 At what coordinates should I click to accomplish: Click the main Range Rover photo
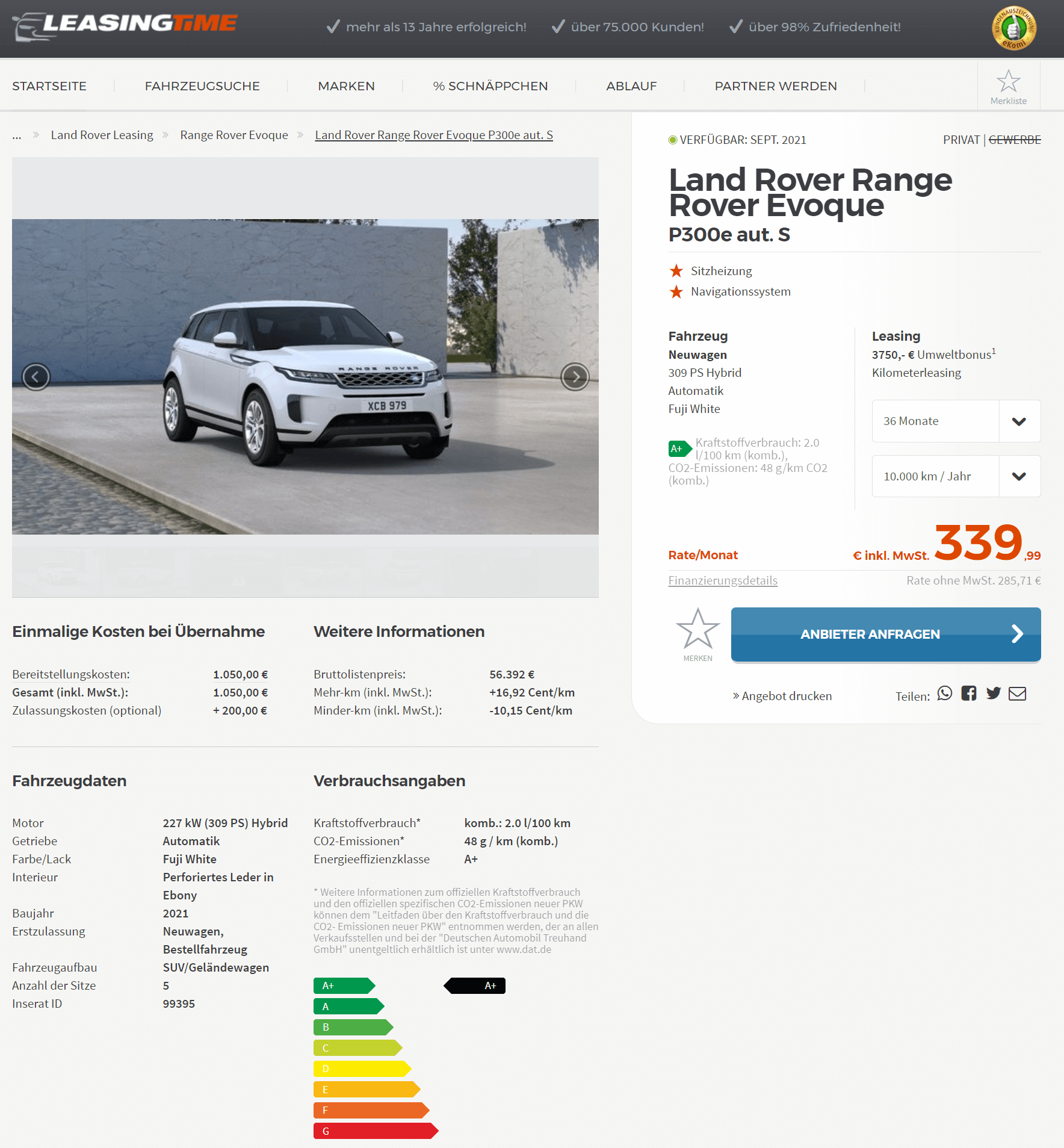point(305,377)
